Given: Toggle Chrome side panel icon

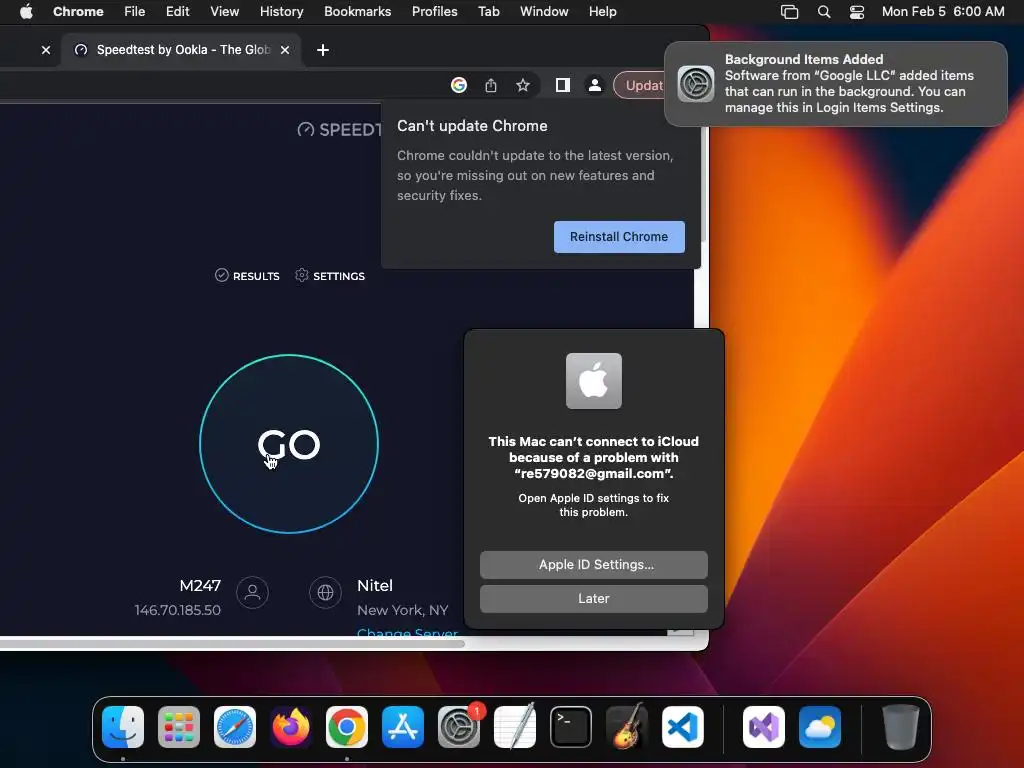Looking at the screenshot, I should [562, 86].
